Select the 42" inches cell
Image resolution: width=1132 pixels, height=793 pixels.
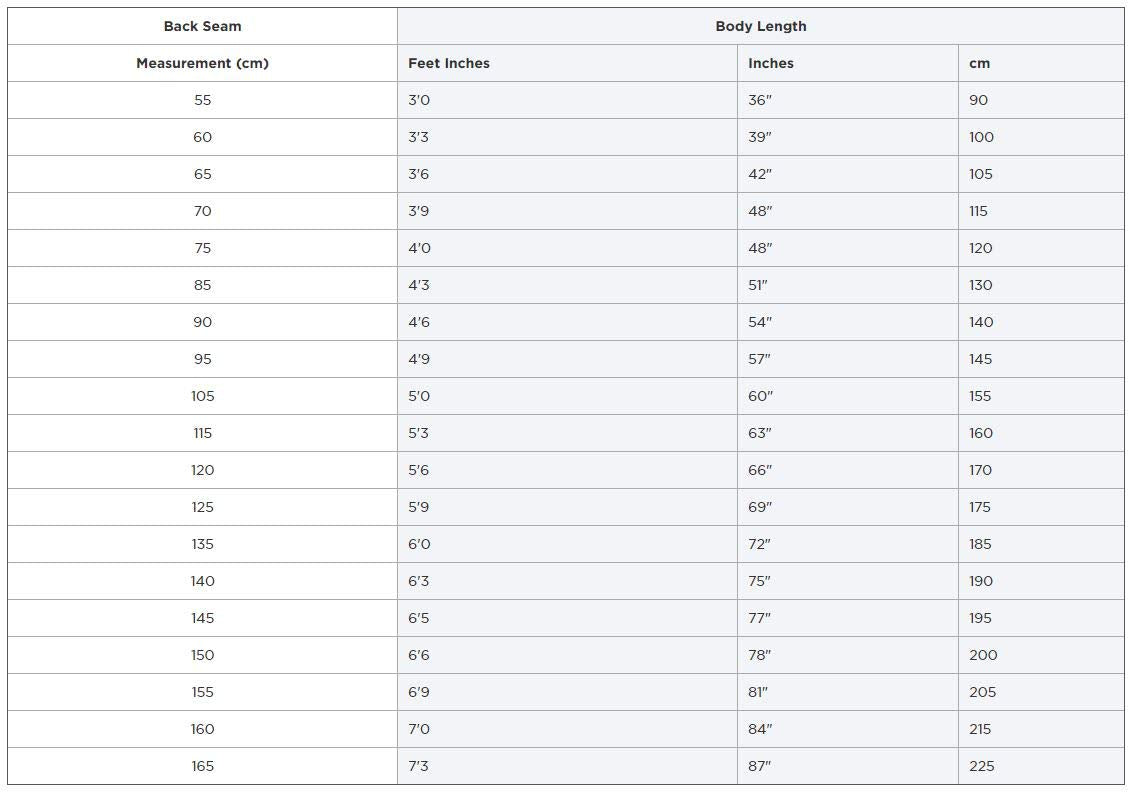click(x=848, y=174)
